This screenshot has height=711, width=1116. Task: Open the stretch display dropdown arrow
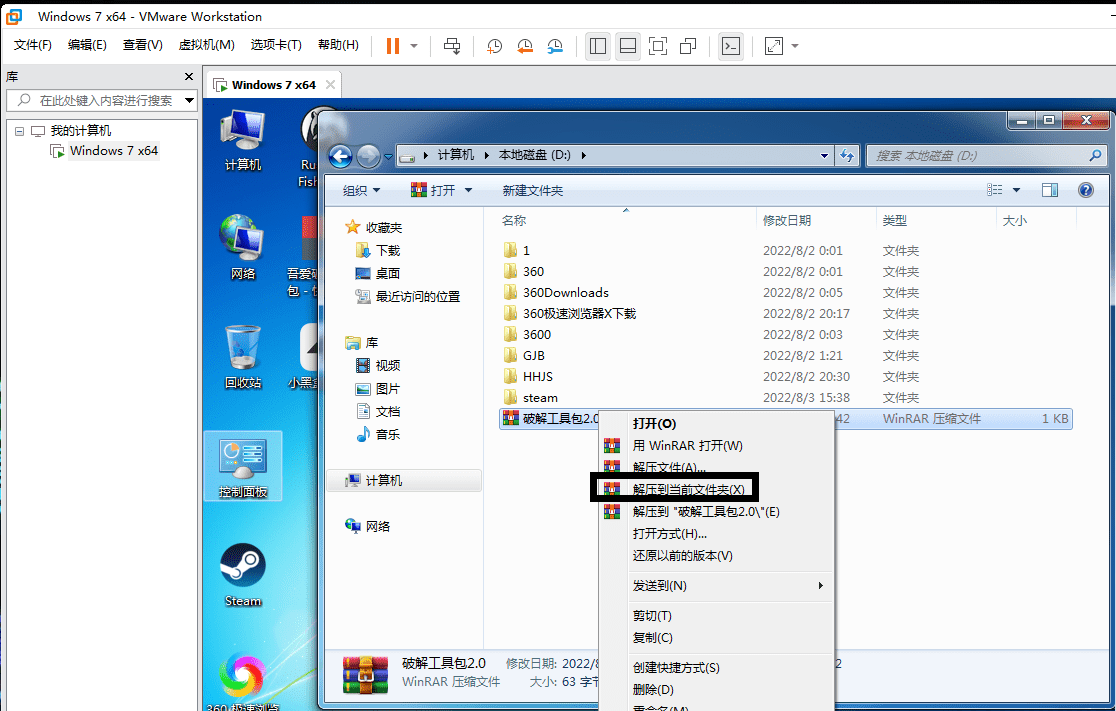795,46
